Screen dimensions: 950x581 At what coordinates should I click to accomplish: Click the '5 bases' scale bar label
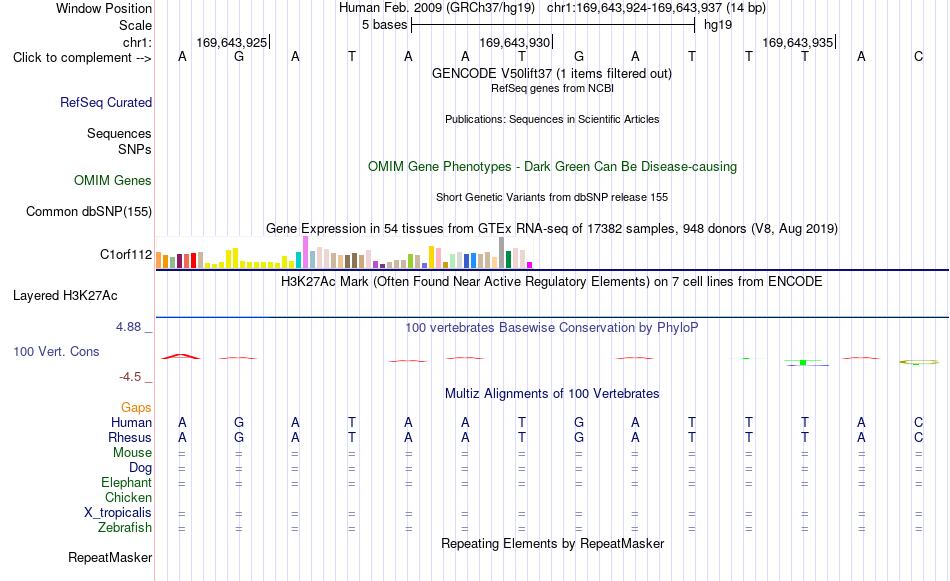tap(385, 25)
